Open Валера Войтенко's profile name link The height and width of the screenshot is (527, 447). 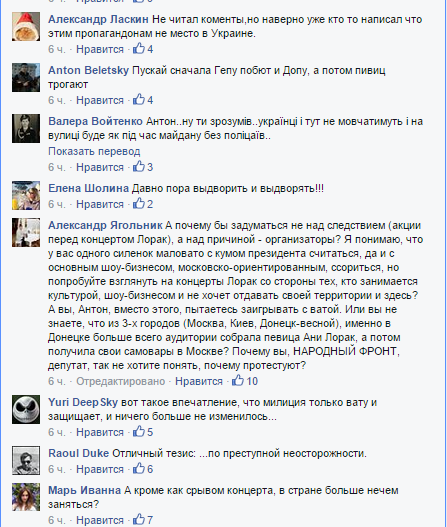click(x=95, y=121)
